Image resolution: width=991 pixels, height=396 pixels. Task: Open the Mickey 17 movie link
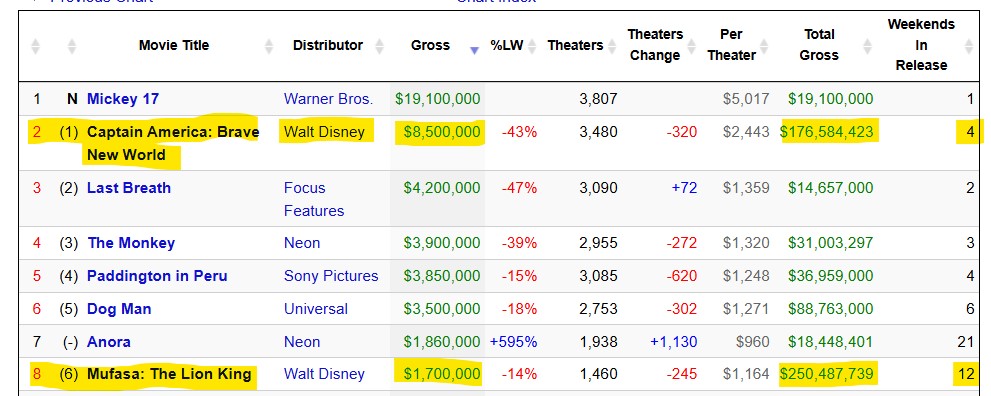pos(123,99)
